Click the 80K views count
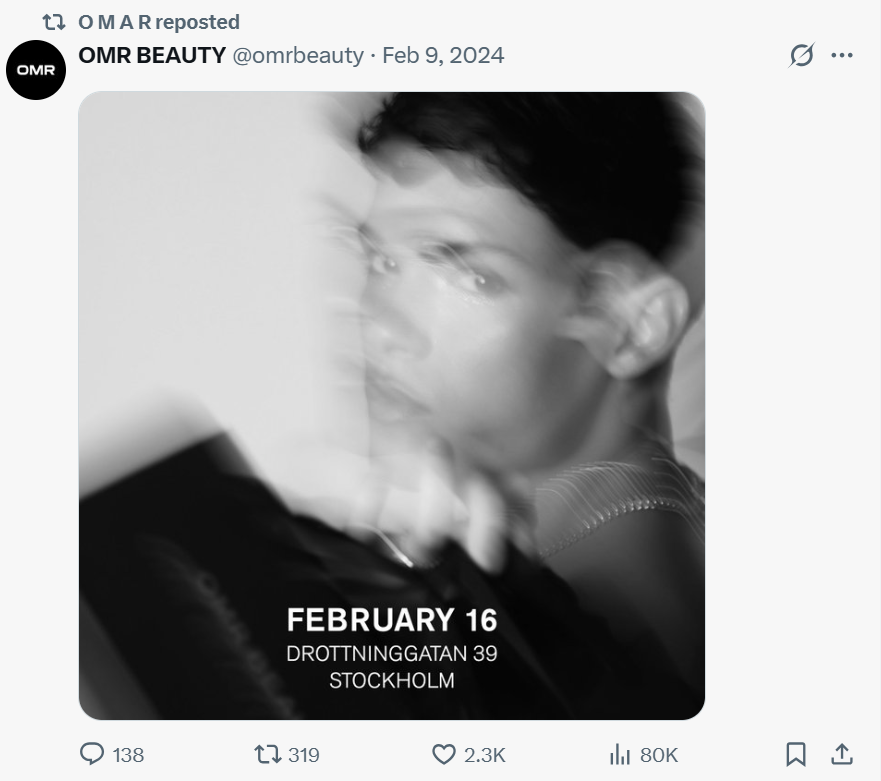881x781 pixels. 659,755
